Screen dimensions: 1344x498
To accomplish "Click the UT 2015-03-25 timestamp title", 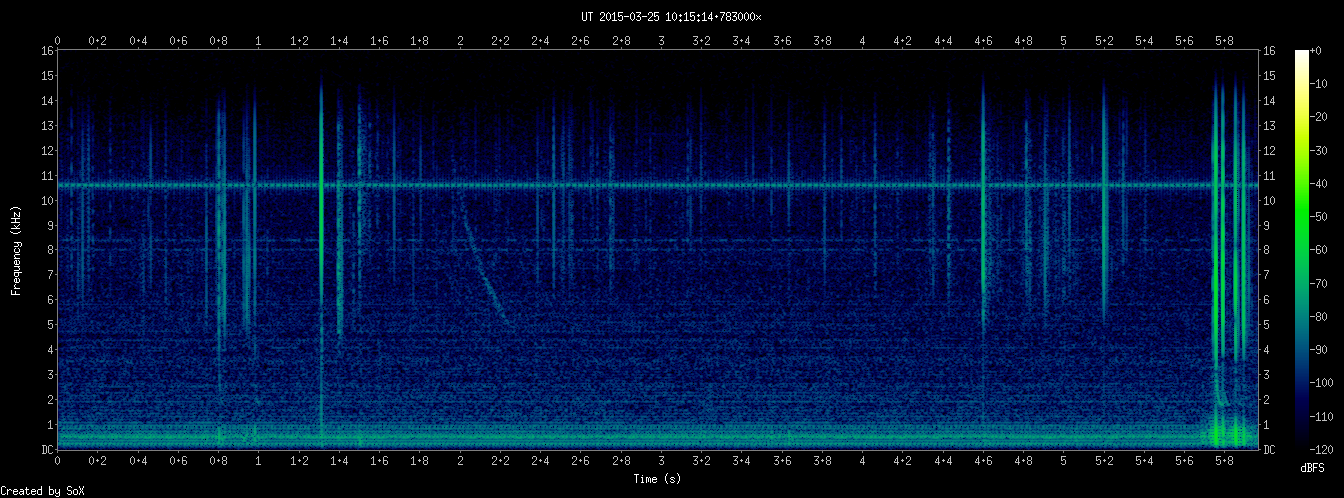I will point(671,17).
